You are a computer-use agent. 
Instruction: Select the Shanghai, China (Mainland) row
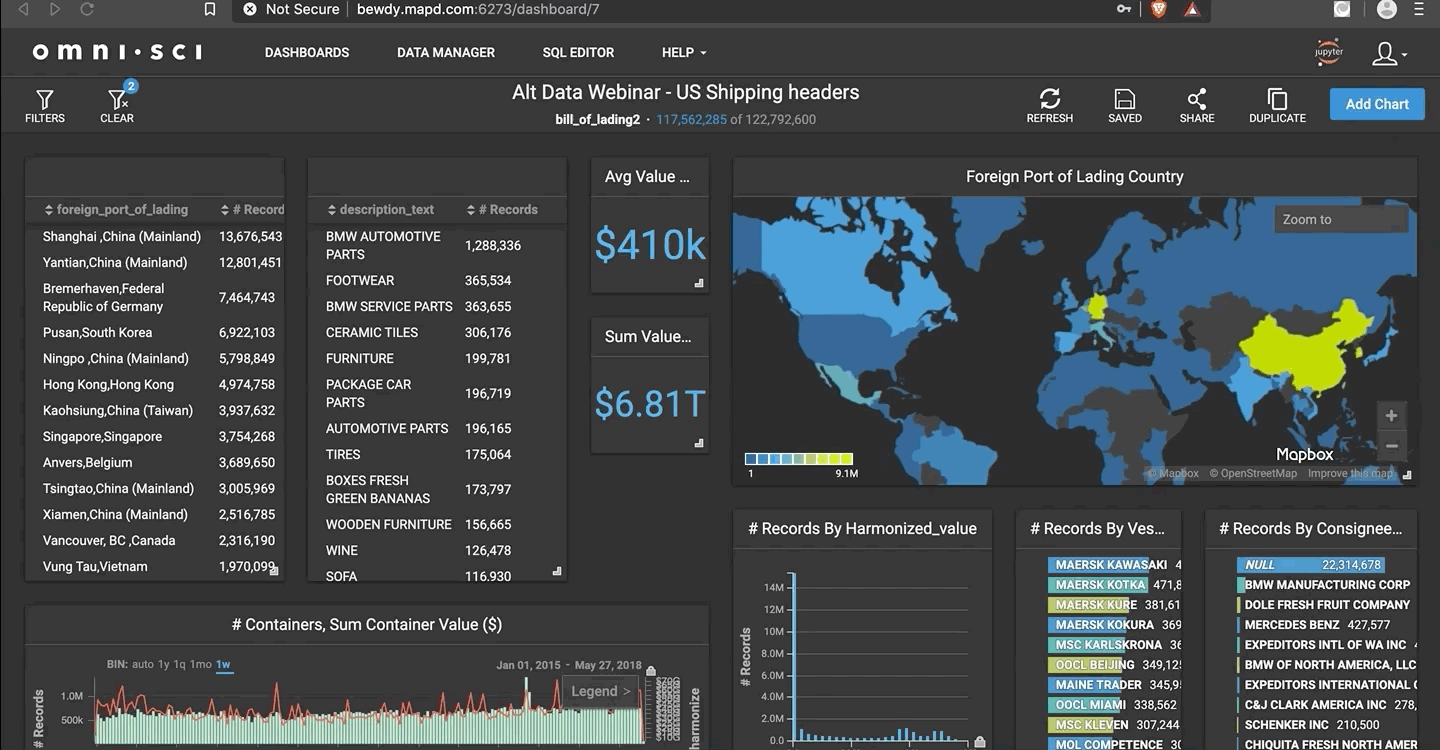pyautogui.click(x=155, y=237)
